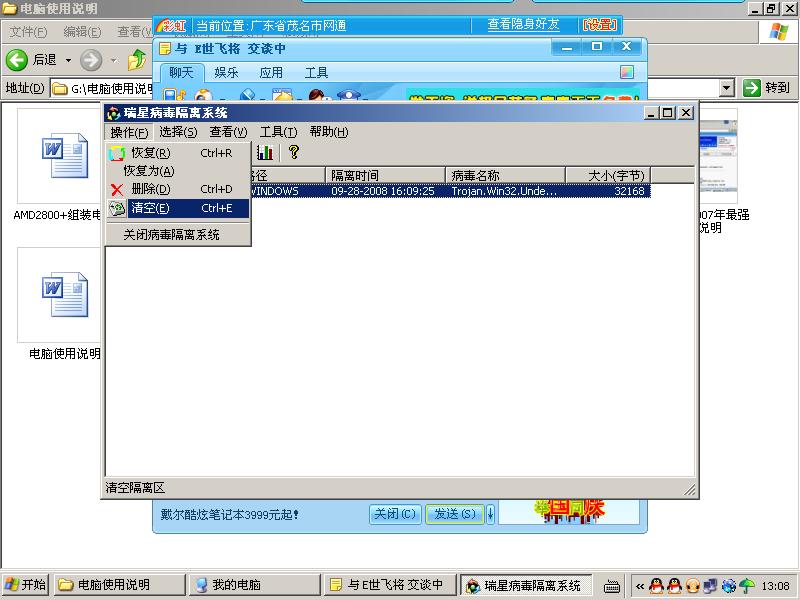
Task: Click the 戴尔酷炫笔记本3999元起 ad link
Action: pyautogui.click(x=230, y=514)
